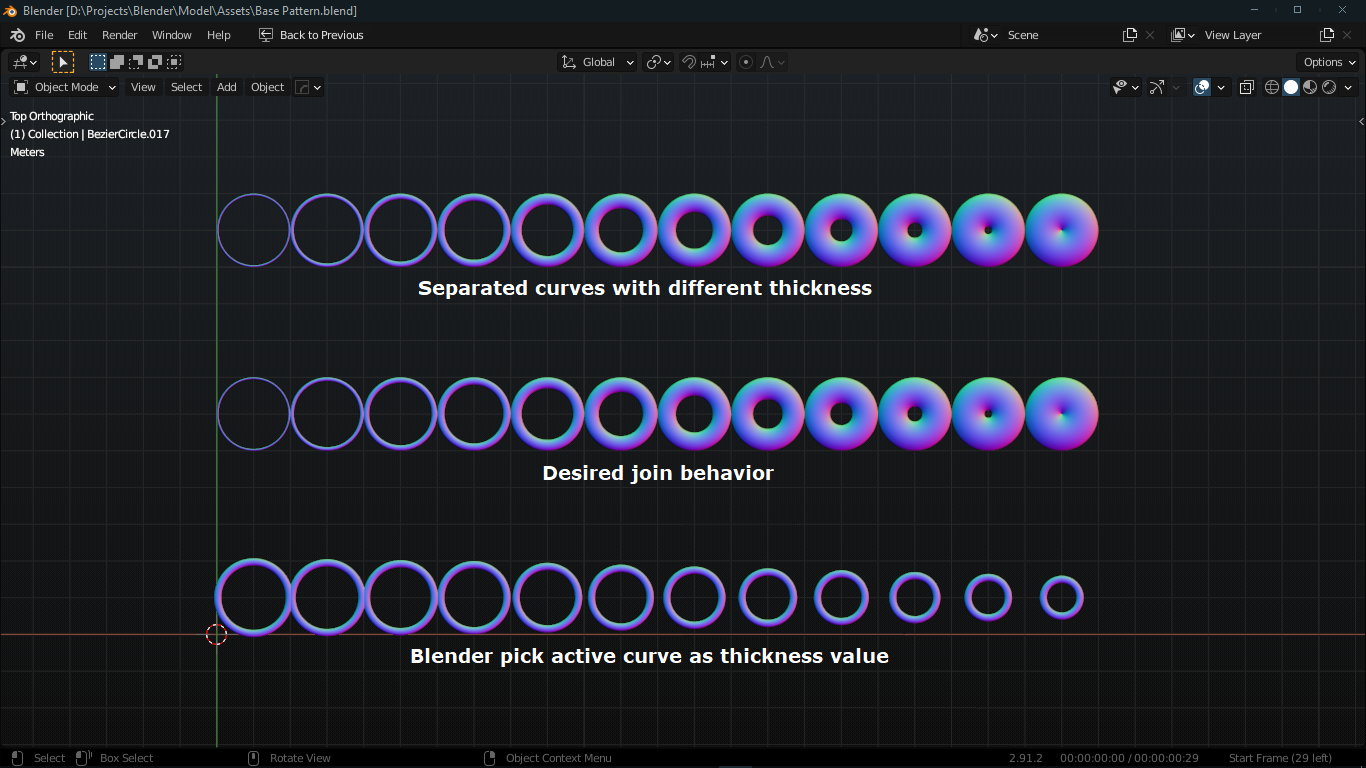Open the Global transform orientation dropdown
1366x768 pixels.
coord(597,62)
